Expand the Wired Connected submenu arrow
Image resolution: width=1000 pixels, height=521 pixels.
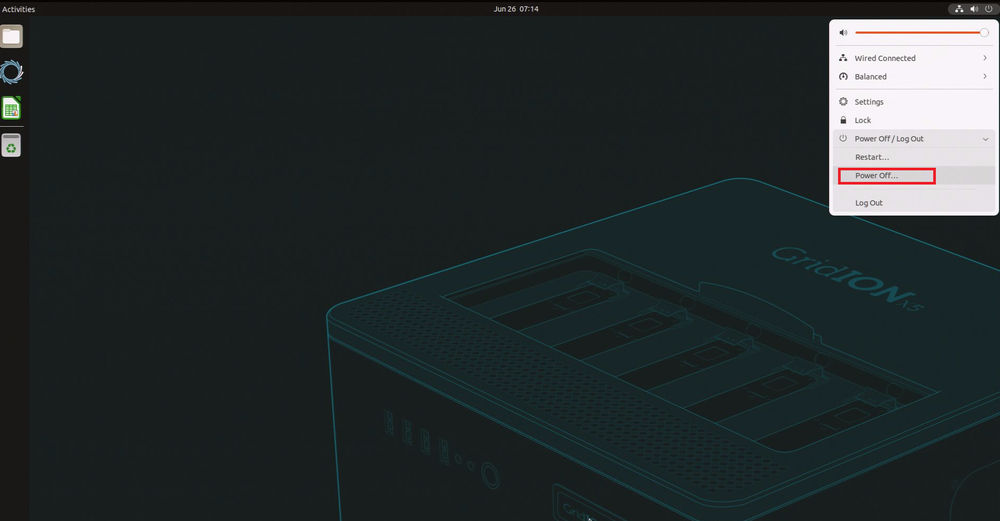point(985,58)
